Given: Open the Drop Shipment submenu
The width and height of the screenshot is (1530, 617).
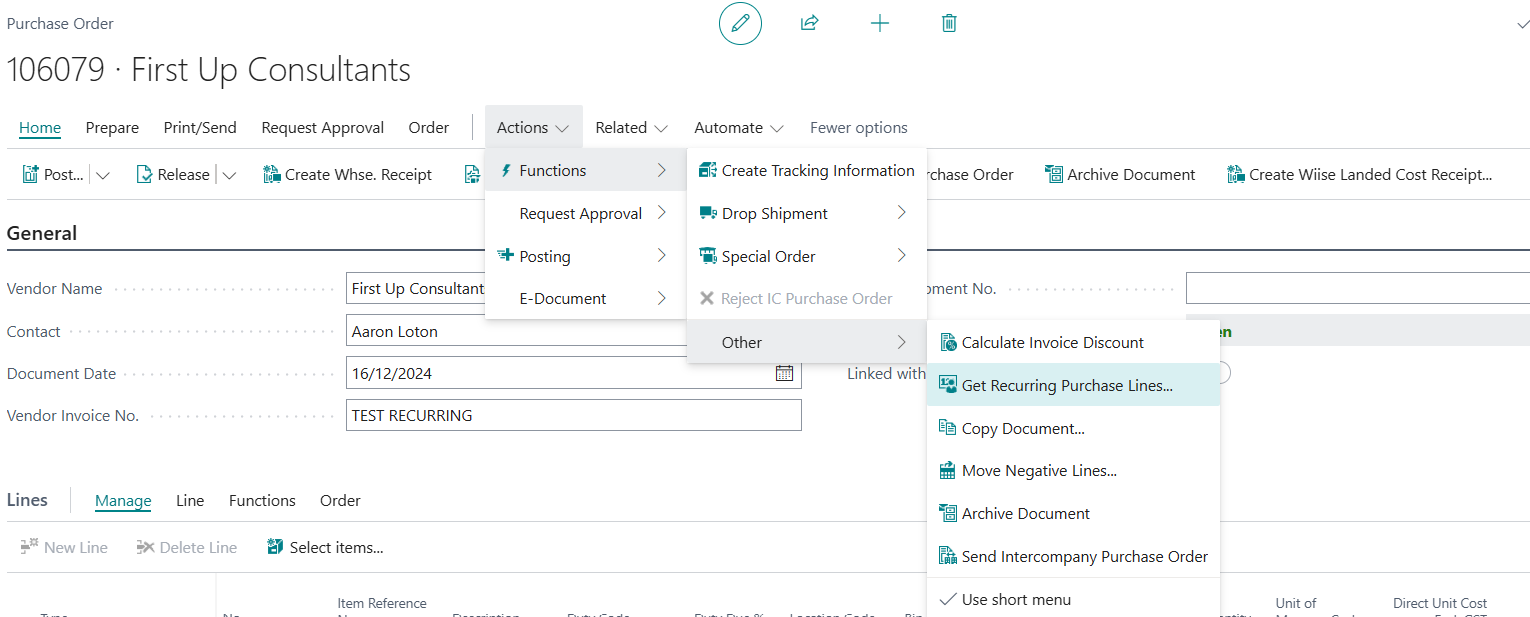Looking at the screenshot, I should 807,213.
